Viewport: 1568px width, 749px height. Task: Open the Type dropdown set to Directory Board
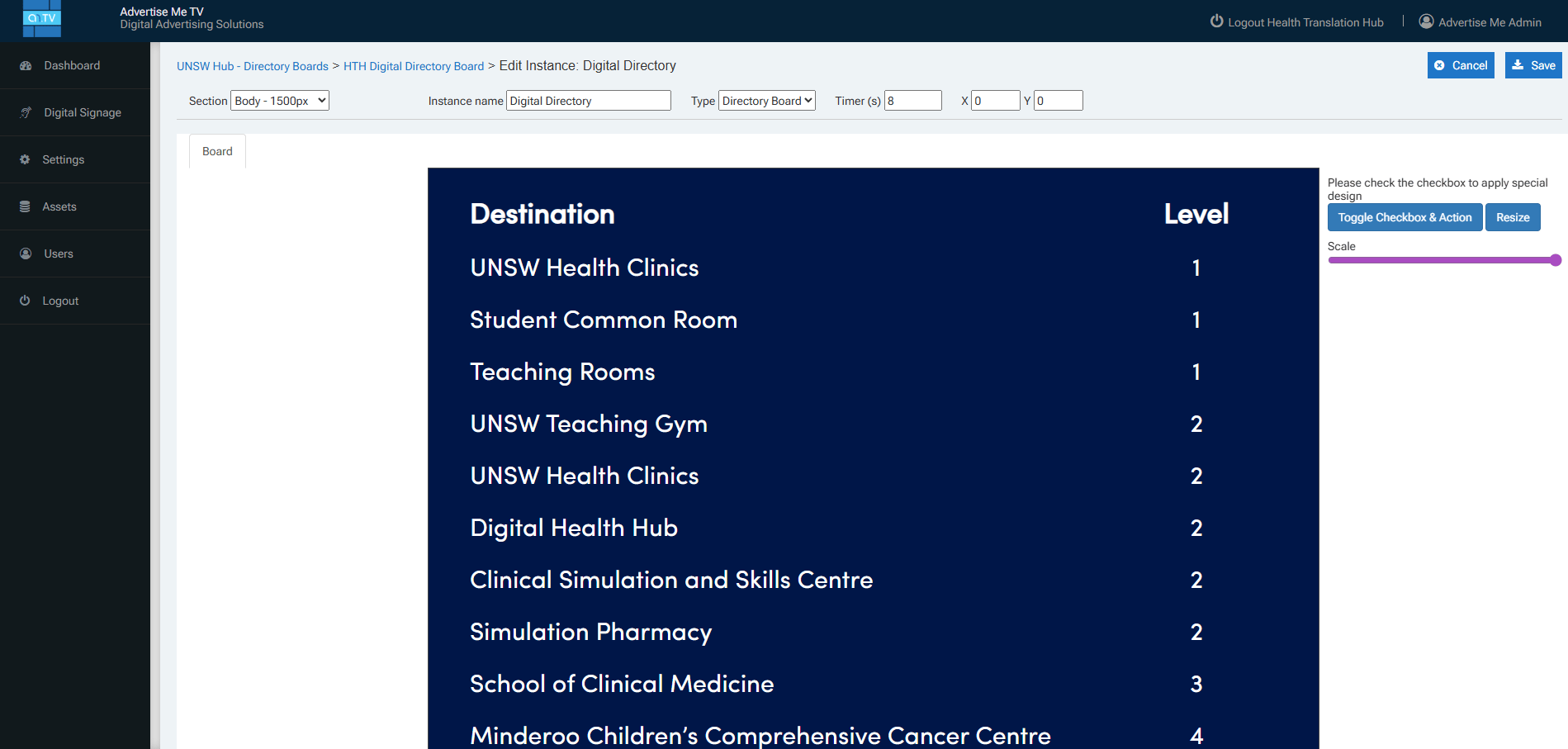(x=766, y=100)
